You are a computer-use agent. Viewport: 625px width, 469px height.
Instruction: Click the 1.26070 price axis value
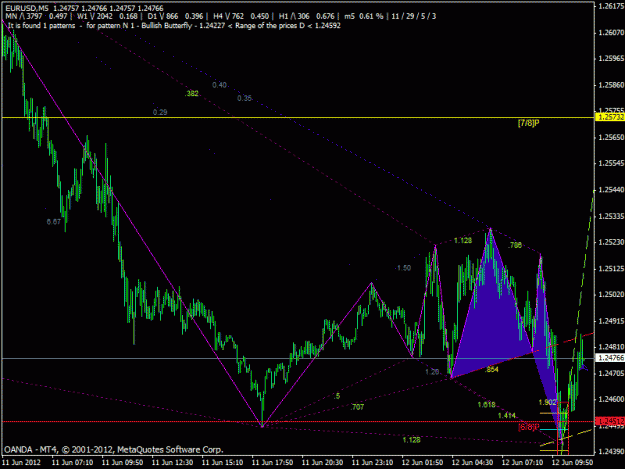click(611, 32)
